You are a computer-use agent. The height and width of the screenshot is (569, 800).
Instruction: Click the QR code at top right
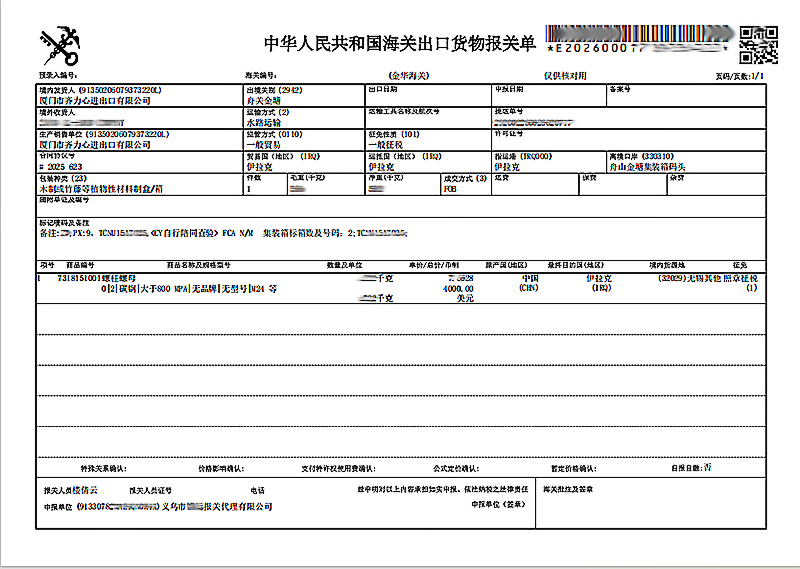[759, 45]
